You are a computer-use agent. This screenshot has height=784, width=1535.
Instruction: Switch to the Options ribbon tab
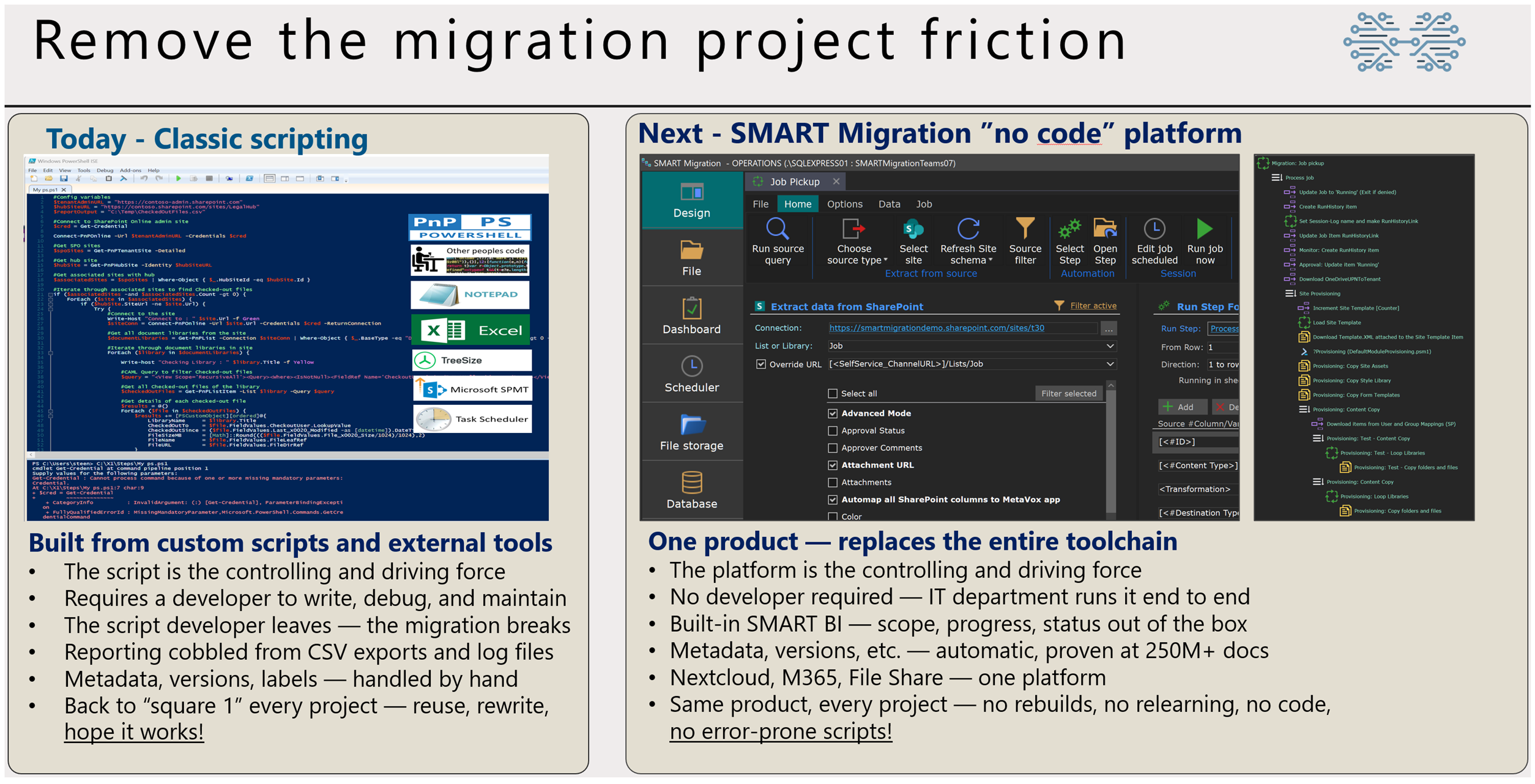(x=844, y=204)
